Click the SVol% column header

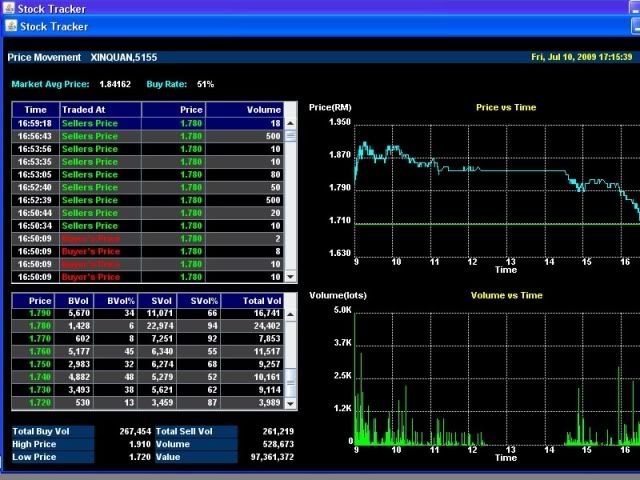205,300
